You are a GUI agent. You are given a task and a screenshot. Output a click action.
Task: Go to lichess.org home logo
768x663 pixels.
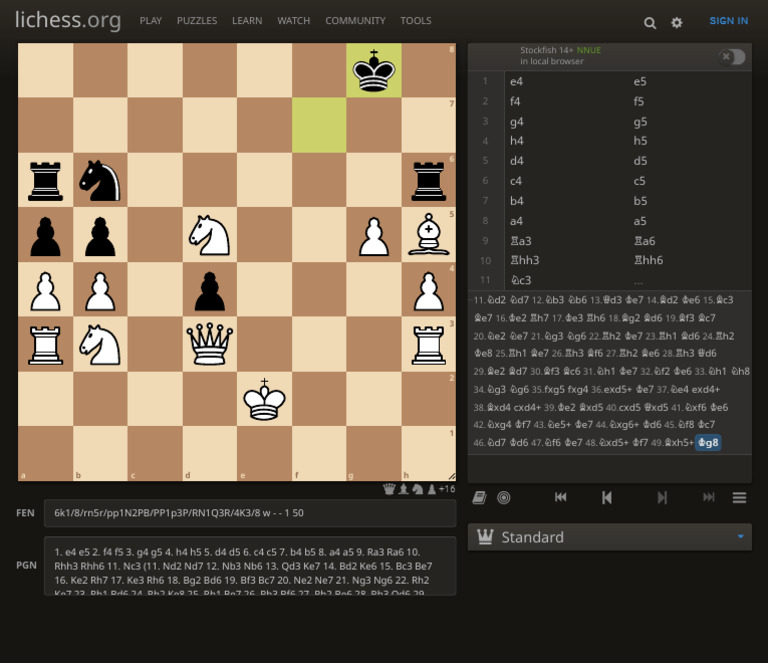pyautogui.click(x=68, y=20)
